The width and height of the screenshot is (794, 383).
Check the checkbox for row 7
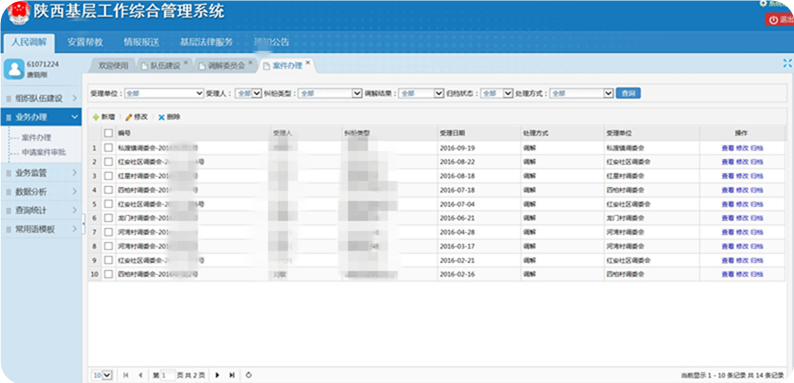coord(108,232)
